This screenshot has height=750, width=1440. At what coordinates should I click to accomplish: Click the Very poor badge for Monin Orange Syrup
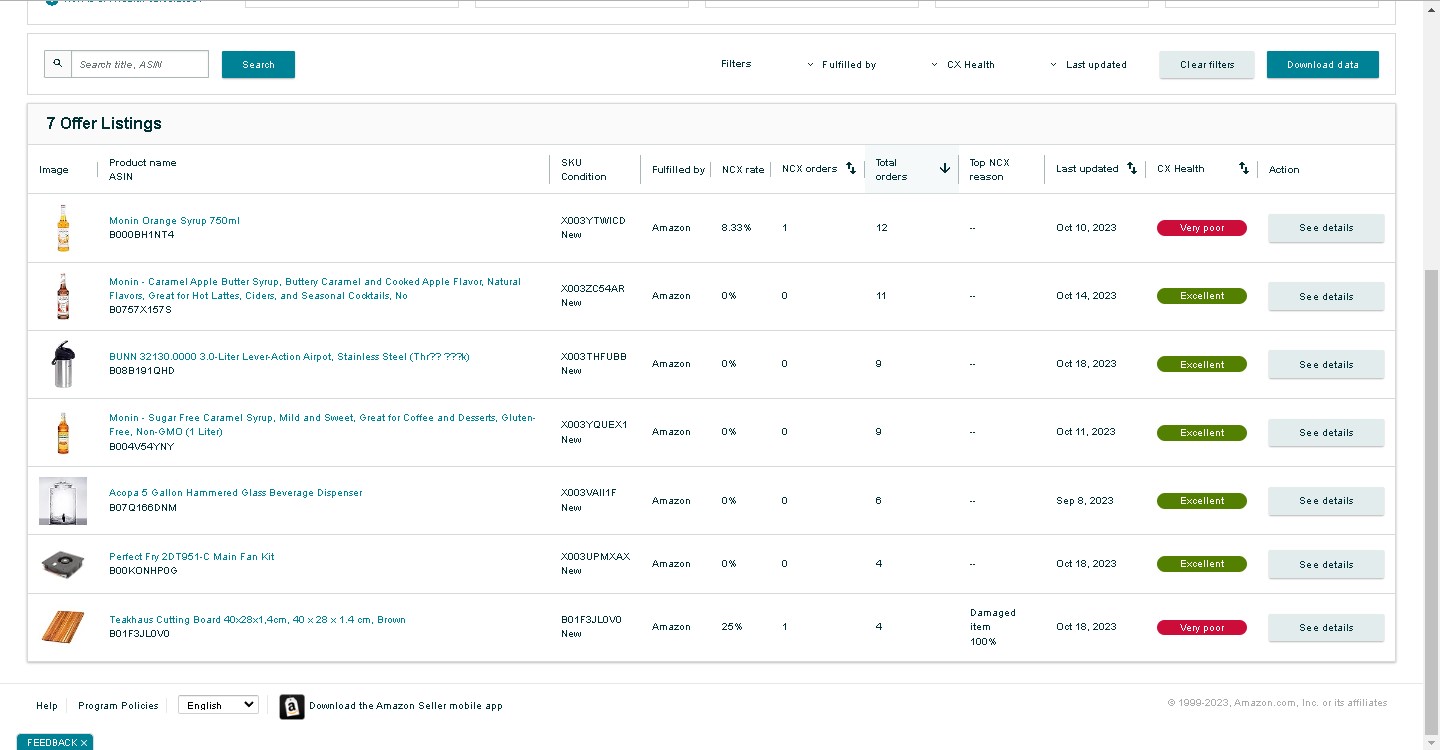pyautogui.click(x=1202, y=228)
